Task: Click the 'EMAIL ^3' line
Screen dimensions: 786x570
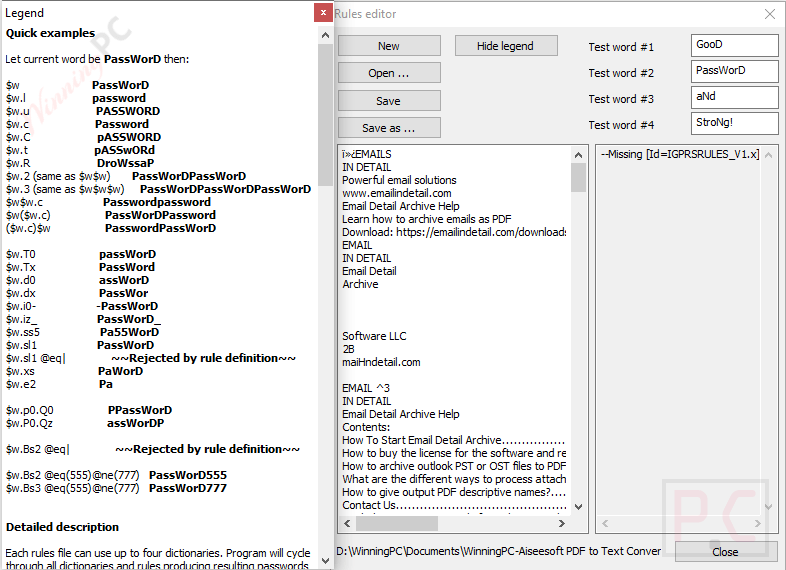Action: coord(365,388)
